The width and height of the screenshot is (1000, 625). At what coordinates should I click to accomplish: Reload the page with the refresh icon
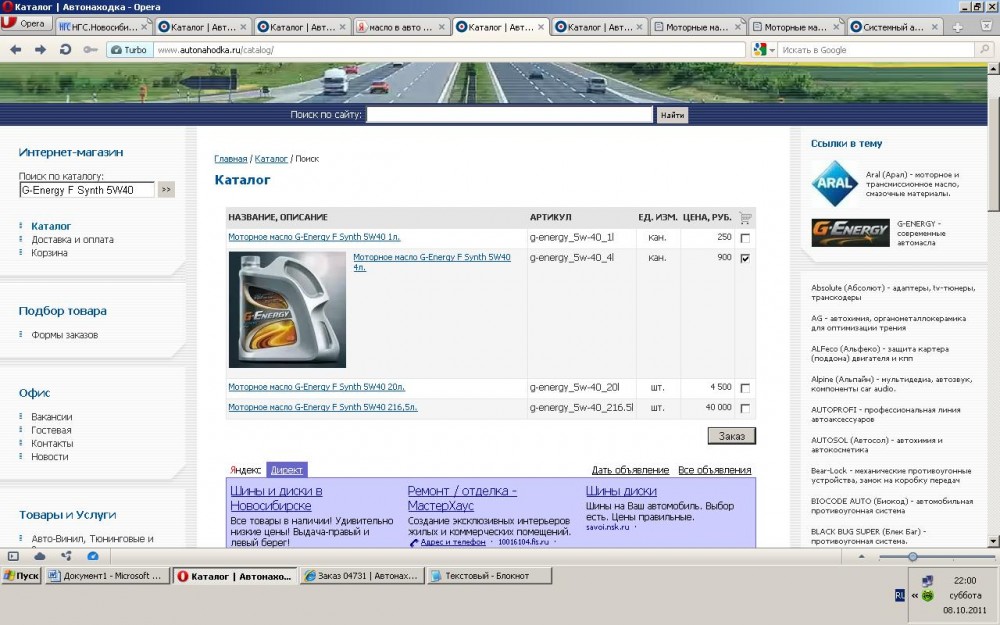(x=65, y=50)
